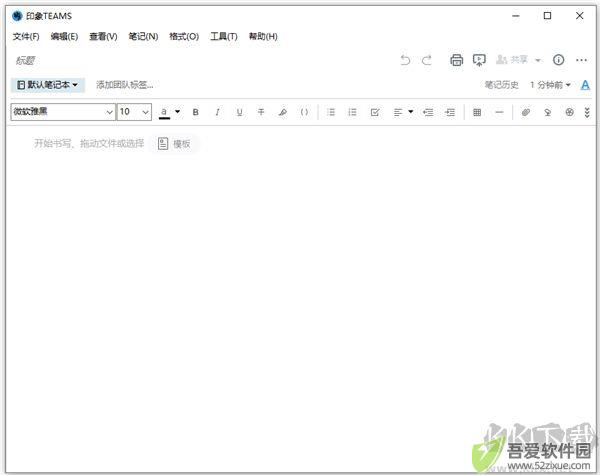Click the 印象TEAMS app icon in title bar
This screenshot has width=600, height=475.
[x=18, y=16]
